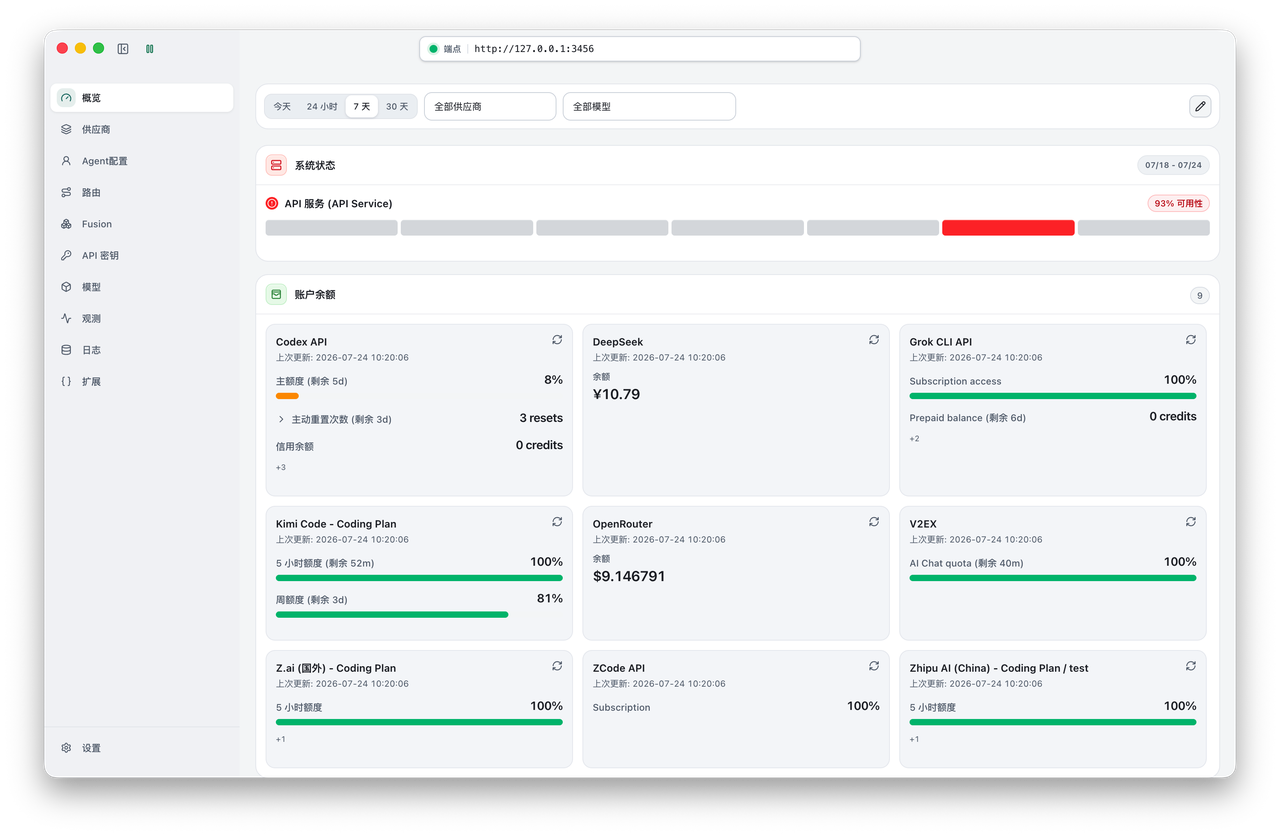The width and height of the screenshot is (1280, 836).
Task: Open the 全部模型 model dropdown
Action: [x=649, y=106]
